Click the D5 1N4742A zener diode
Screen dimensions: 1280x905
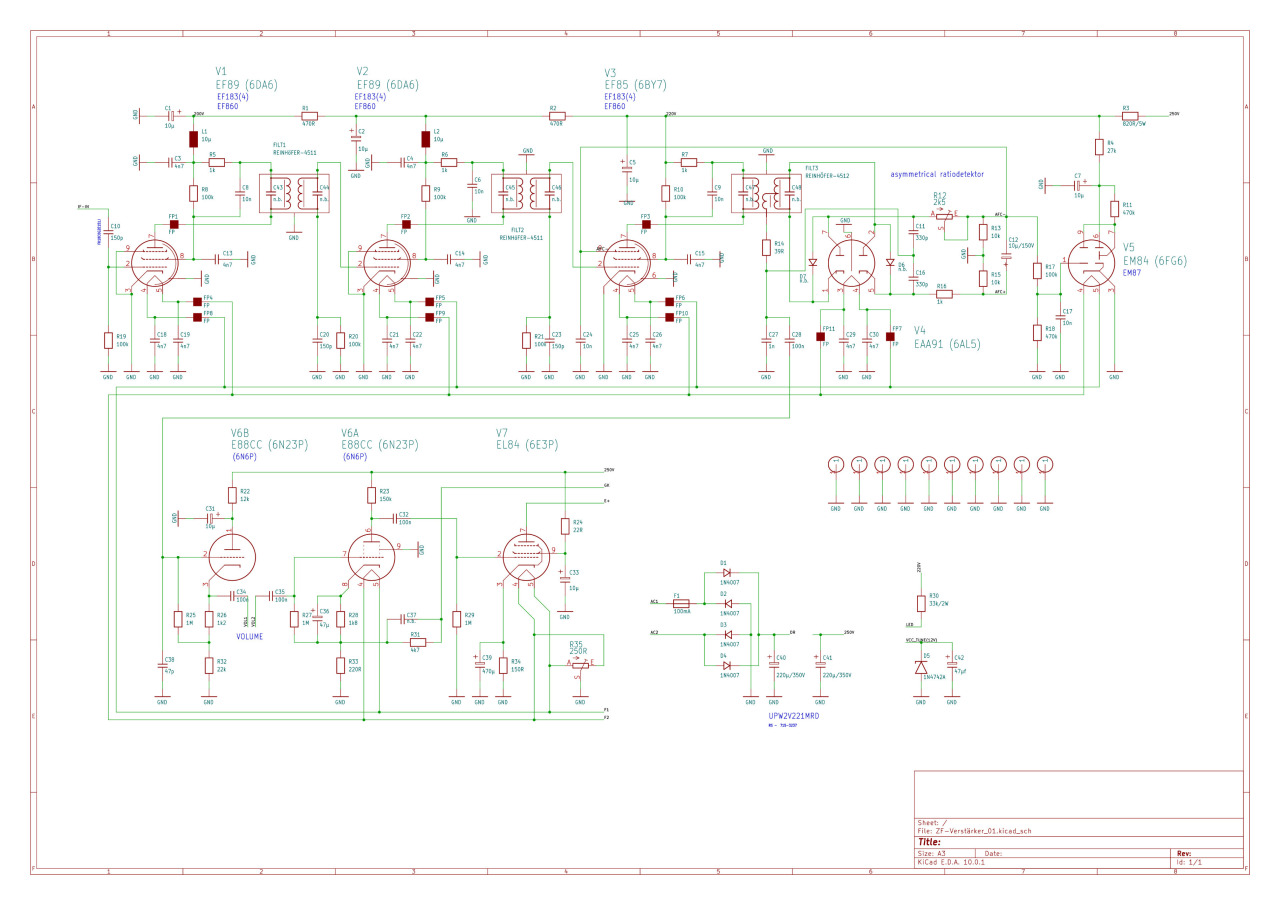[921, 666]
